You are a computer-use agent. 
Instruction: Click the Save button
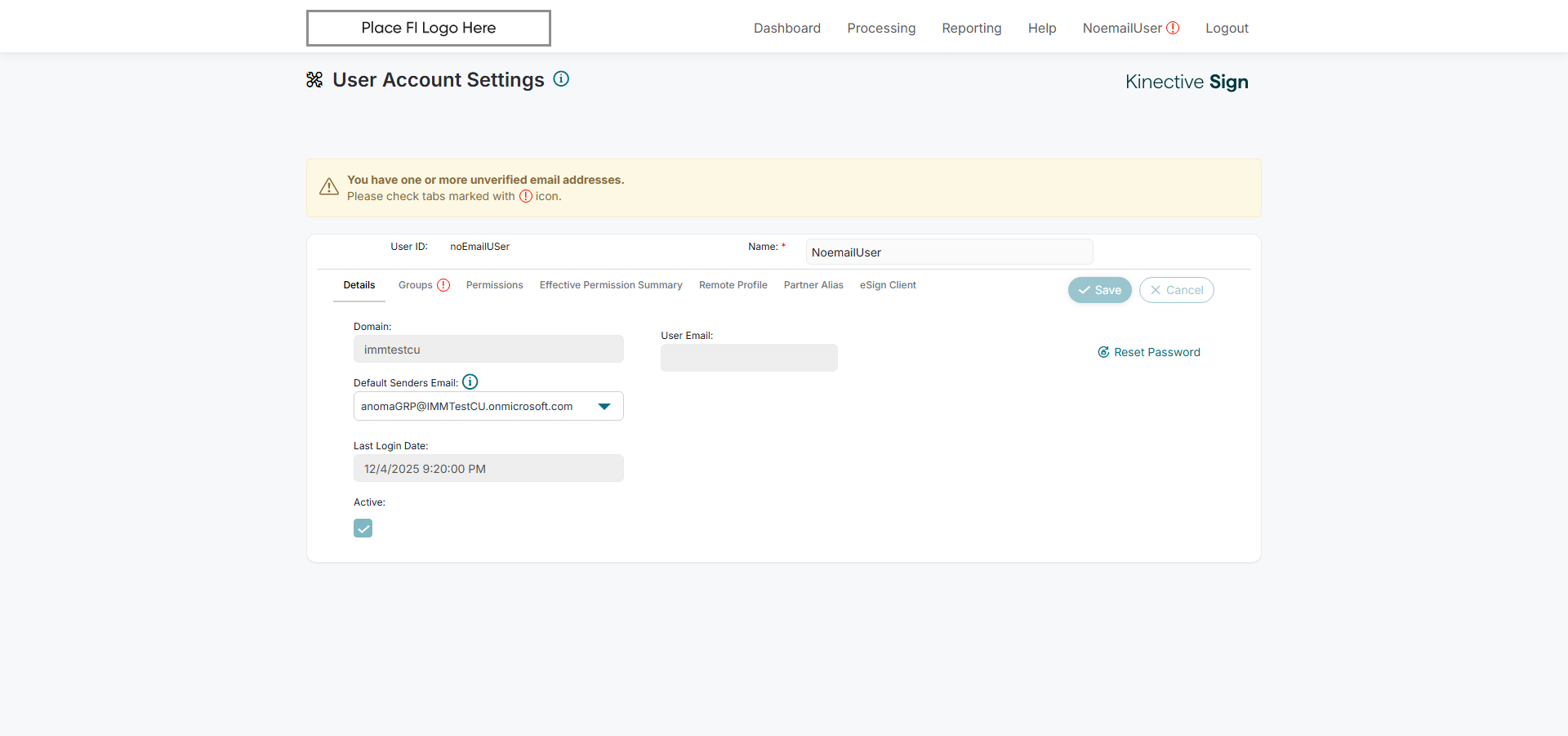[1100, 290]
